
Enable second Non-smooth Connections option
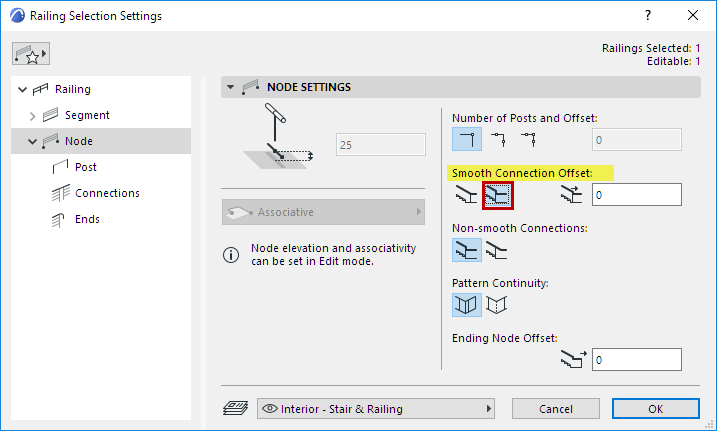pyautogui.click(x=496, y=250)
